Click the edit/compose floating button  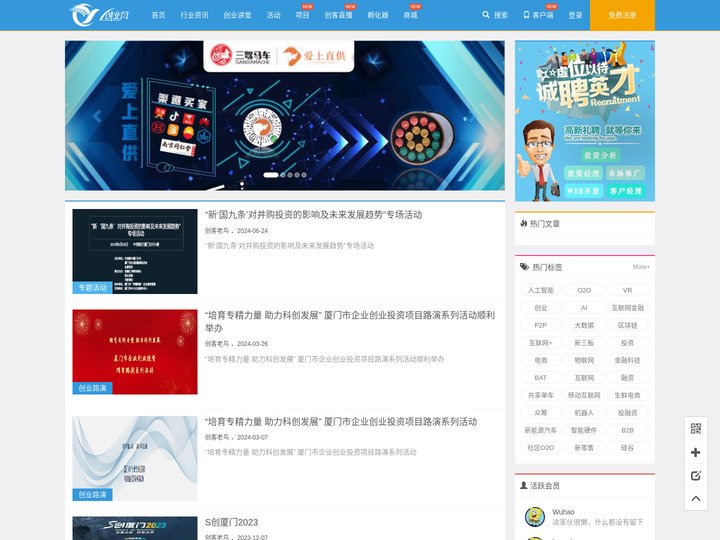[x=696, y=476]
